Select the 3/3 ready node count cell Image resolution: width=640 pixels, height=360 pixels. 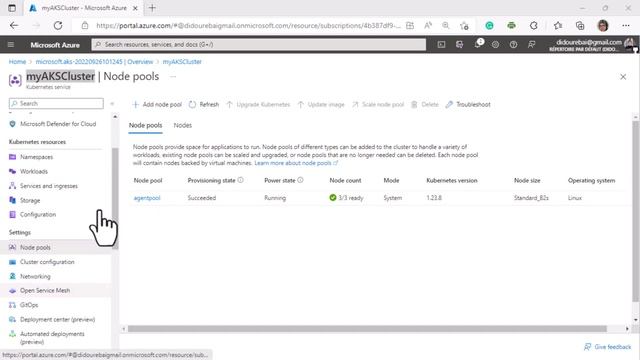coord(346,198)
